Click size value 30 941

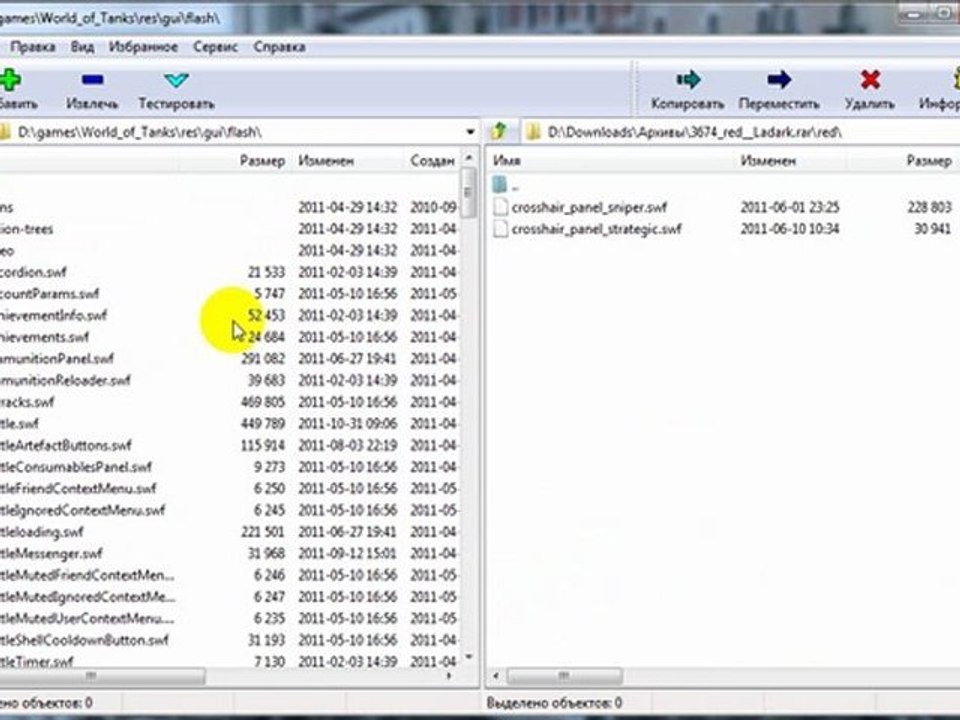[x=932, y=228]
